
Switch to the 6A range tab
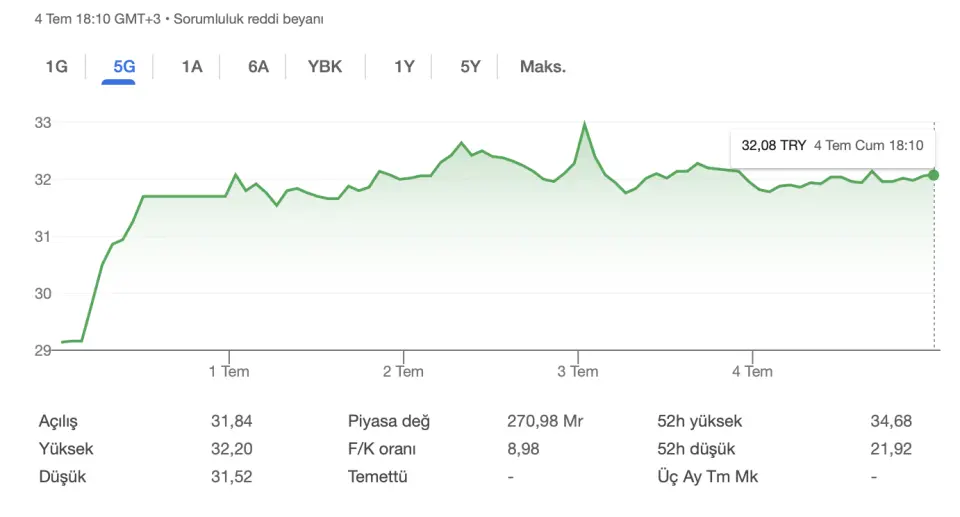tap(258, 66)
